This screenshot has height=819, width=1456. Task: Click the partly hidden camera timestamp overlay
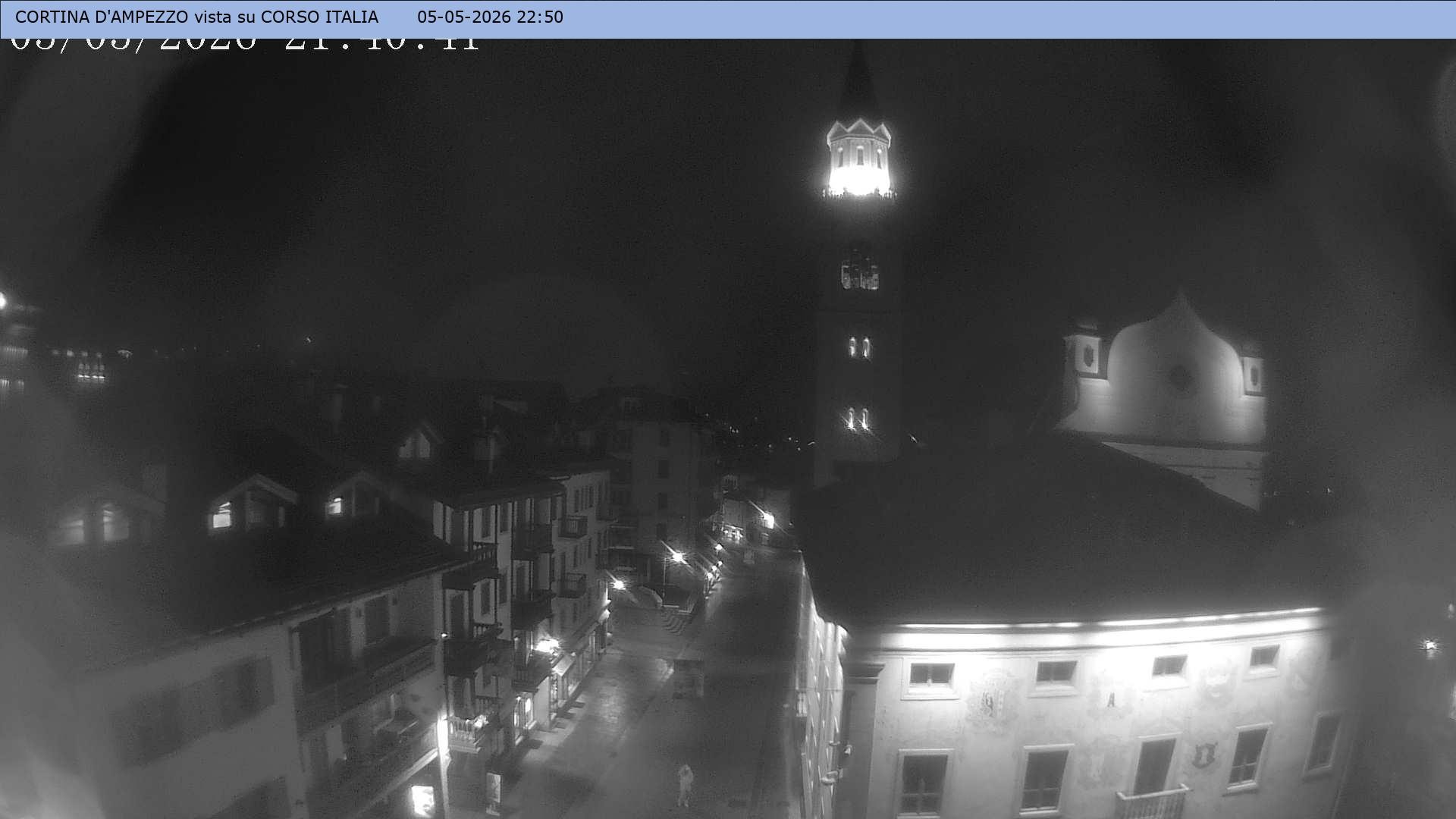pos(245,45)
